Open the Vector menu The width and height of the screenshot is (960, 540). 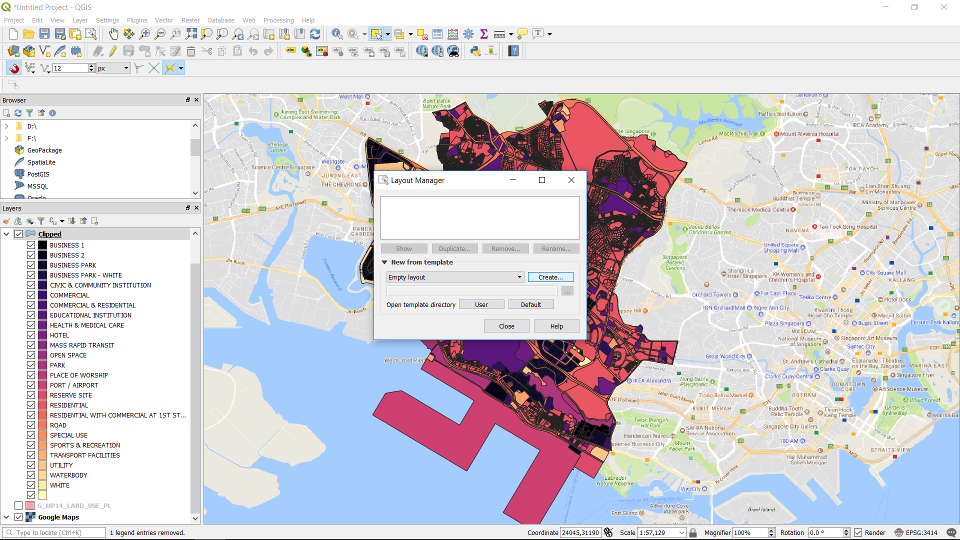click(163, 20)
